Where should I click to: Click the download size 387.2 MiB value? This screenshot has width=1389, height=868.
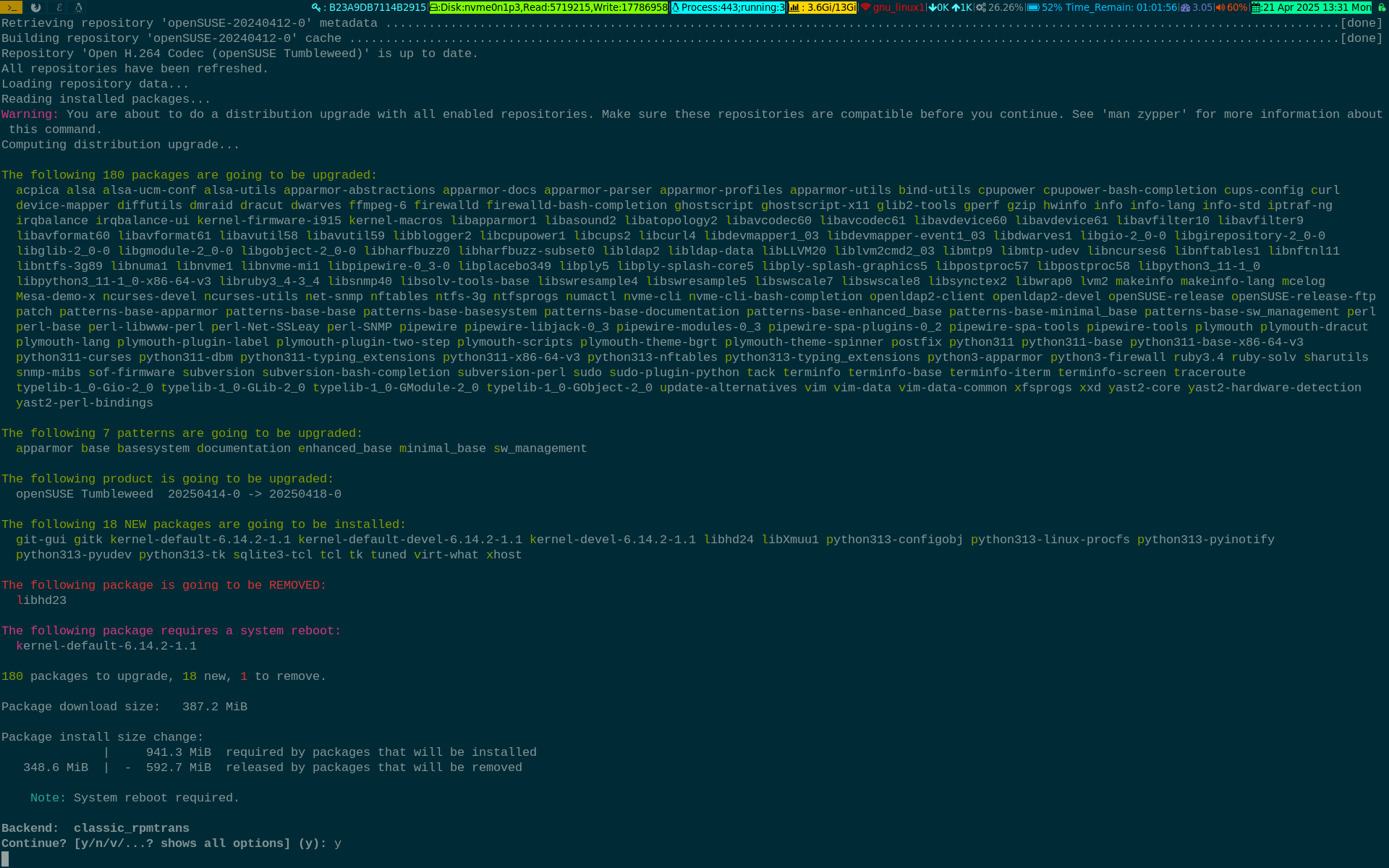click(215, 707)
